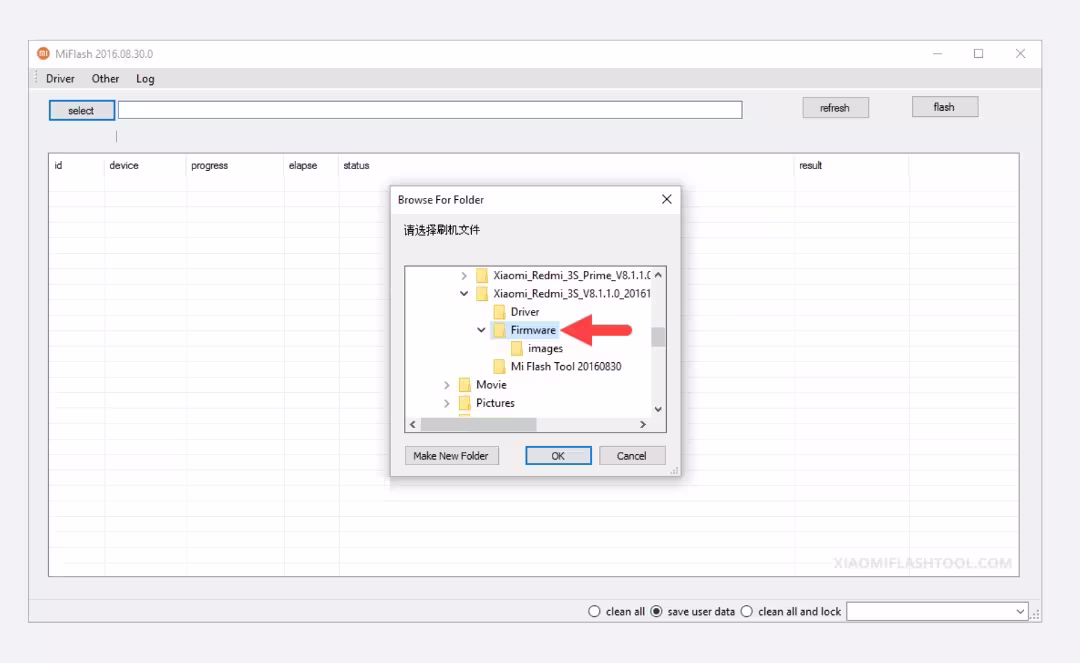Click the horizontal scrollbar thumb in folder tree
This screenshot has height=664, width=1080.
pyautogui.click(x=479, y=424)
